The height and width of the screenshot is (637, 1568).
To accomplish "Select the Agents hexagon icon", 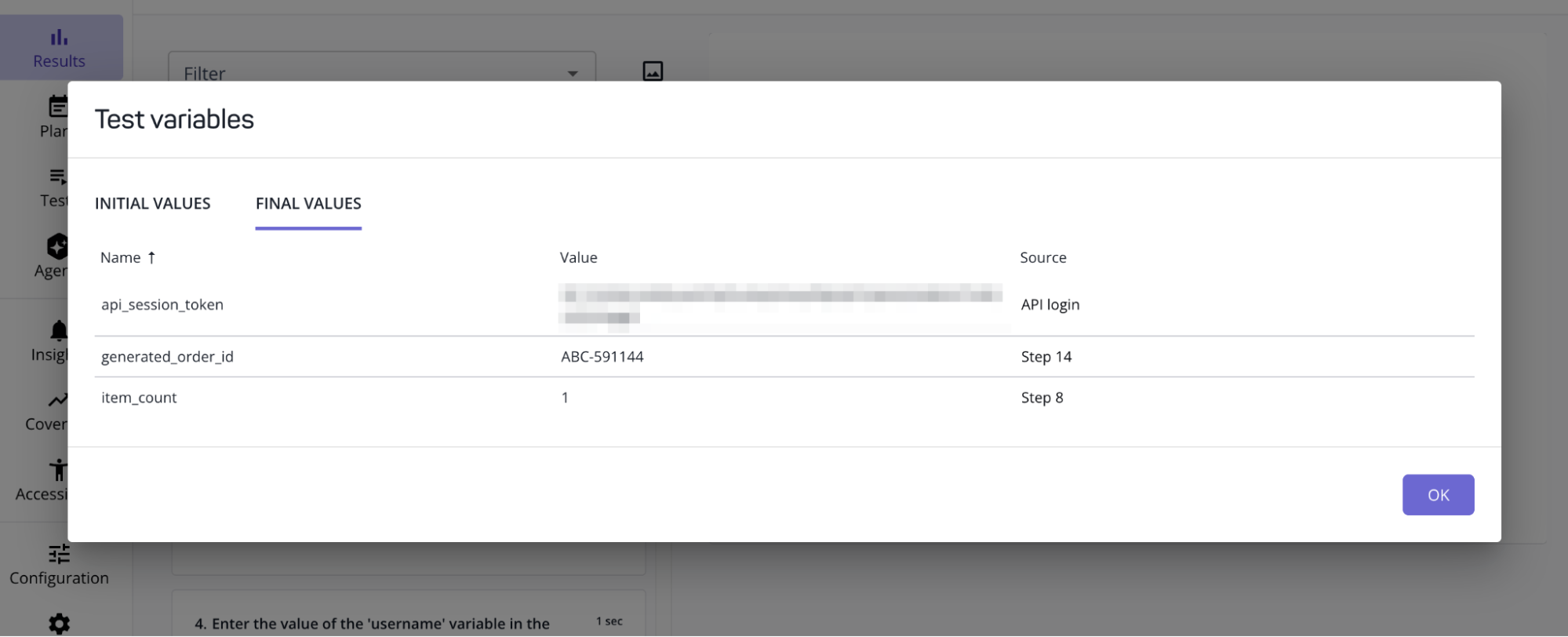I will pyautogui.click(x=58, y=246).
